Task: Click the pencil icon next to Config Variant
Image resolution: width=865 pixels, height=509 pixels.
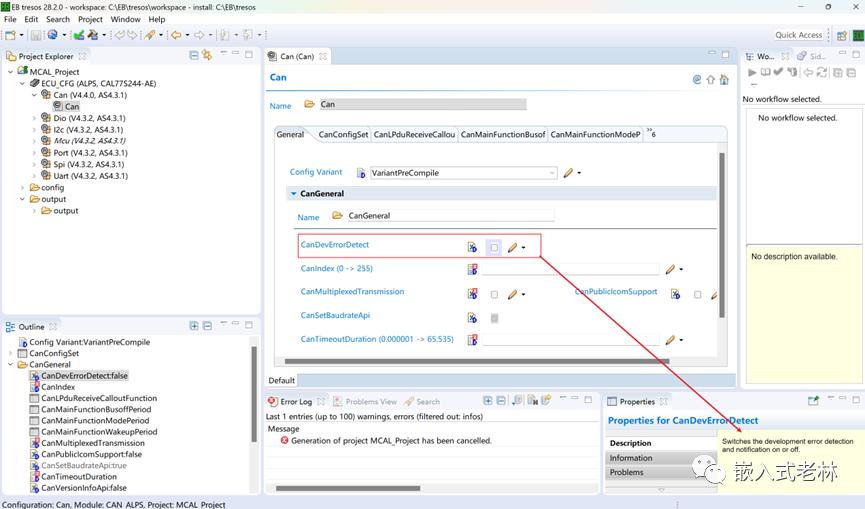Action: pos(568,173)
